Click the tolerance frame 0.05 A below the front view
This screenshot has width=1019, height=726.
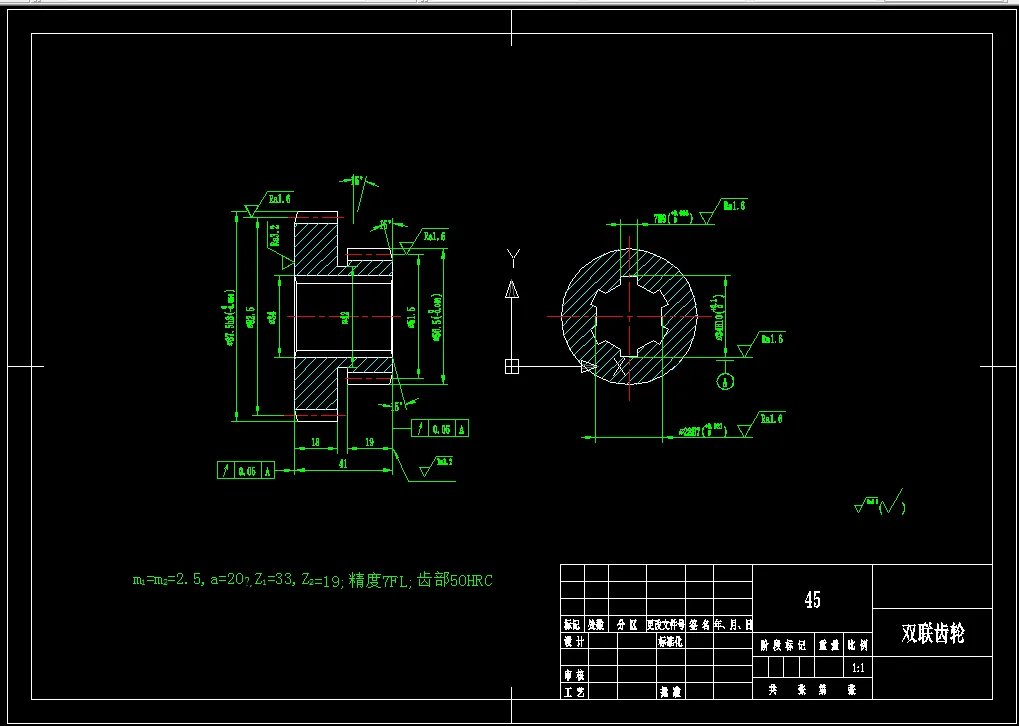243,468
